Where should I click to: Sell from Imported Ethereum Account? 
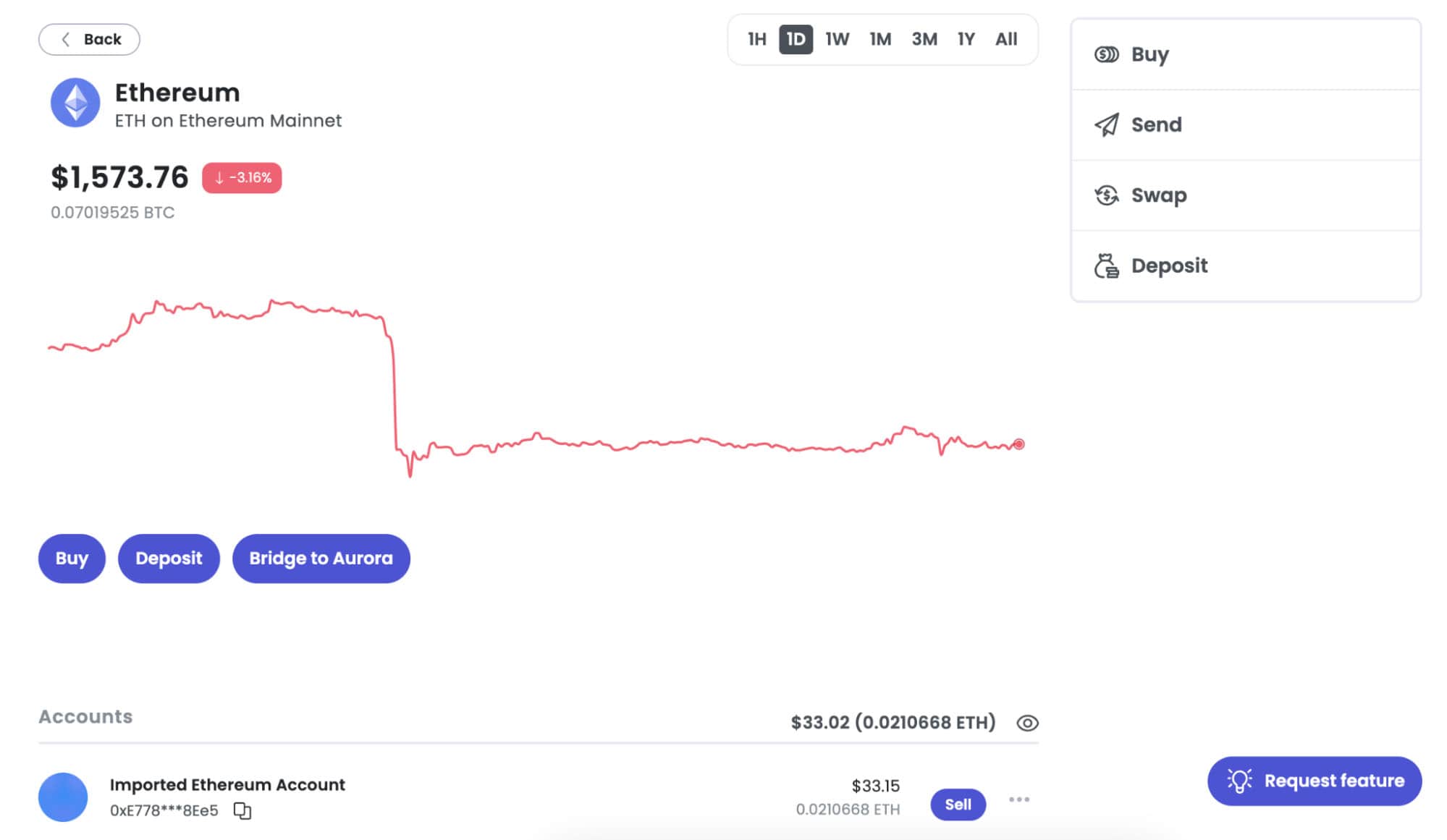[958, 805]
